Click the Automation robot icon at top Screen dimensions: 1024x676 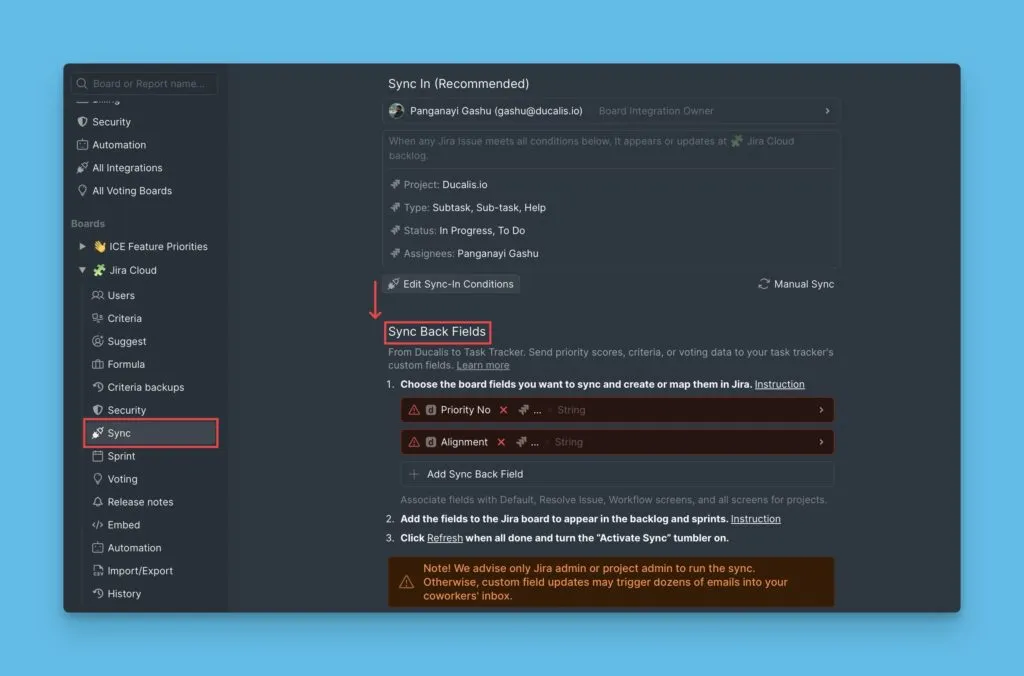tap(83, 145)
